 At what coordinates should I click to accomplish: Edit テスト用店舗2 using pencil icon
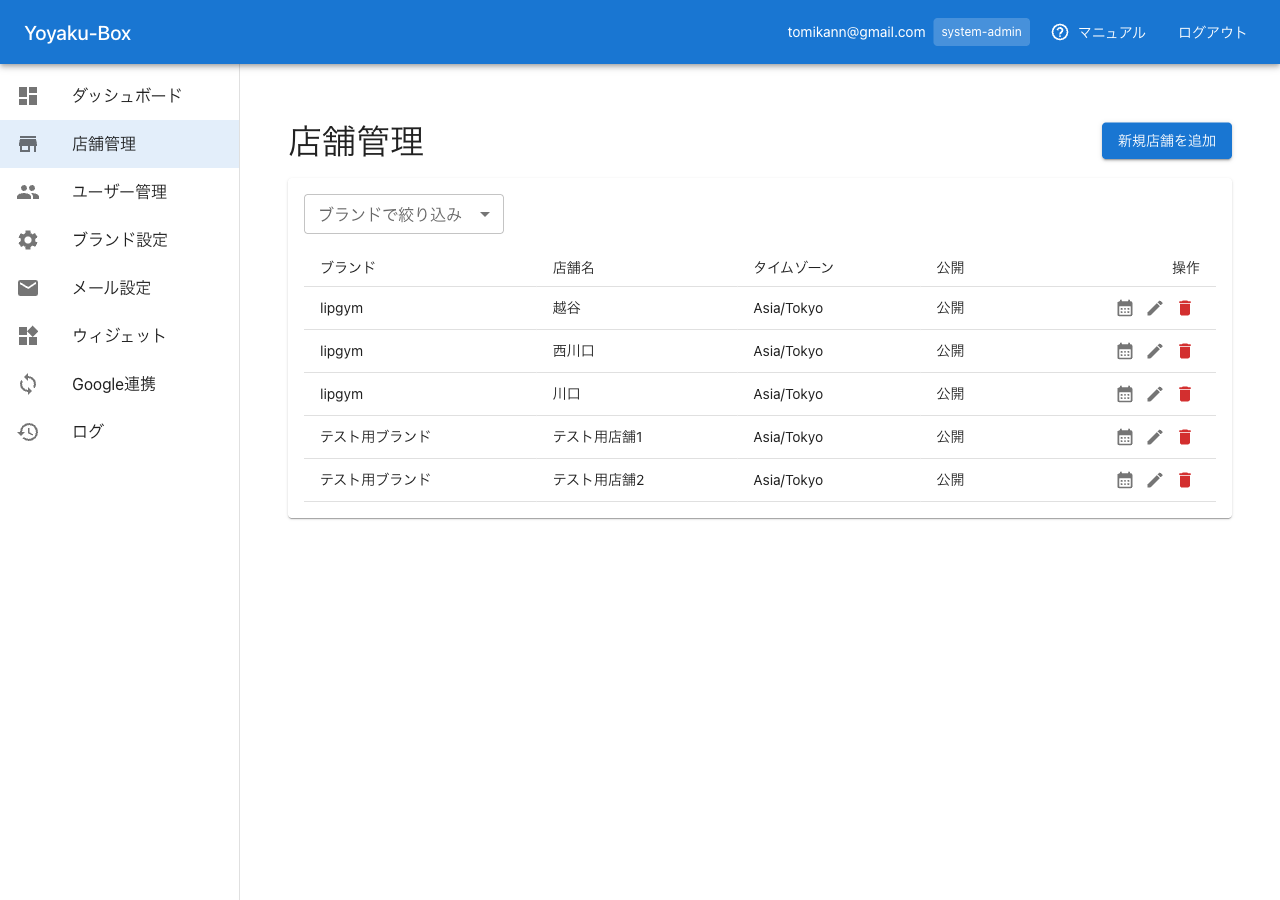1155,480
